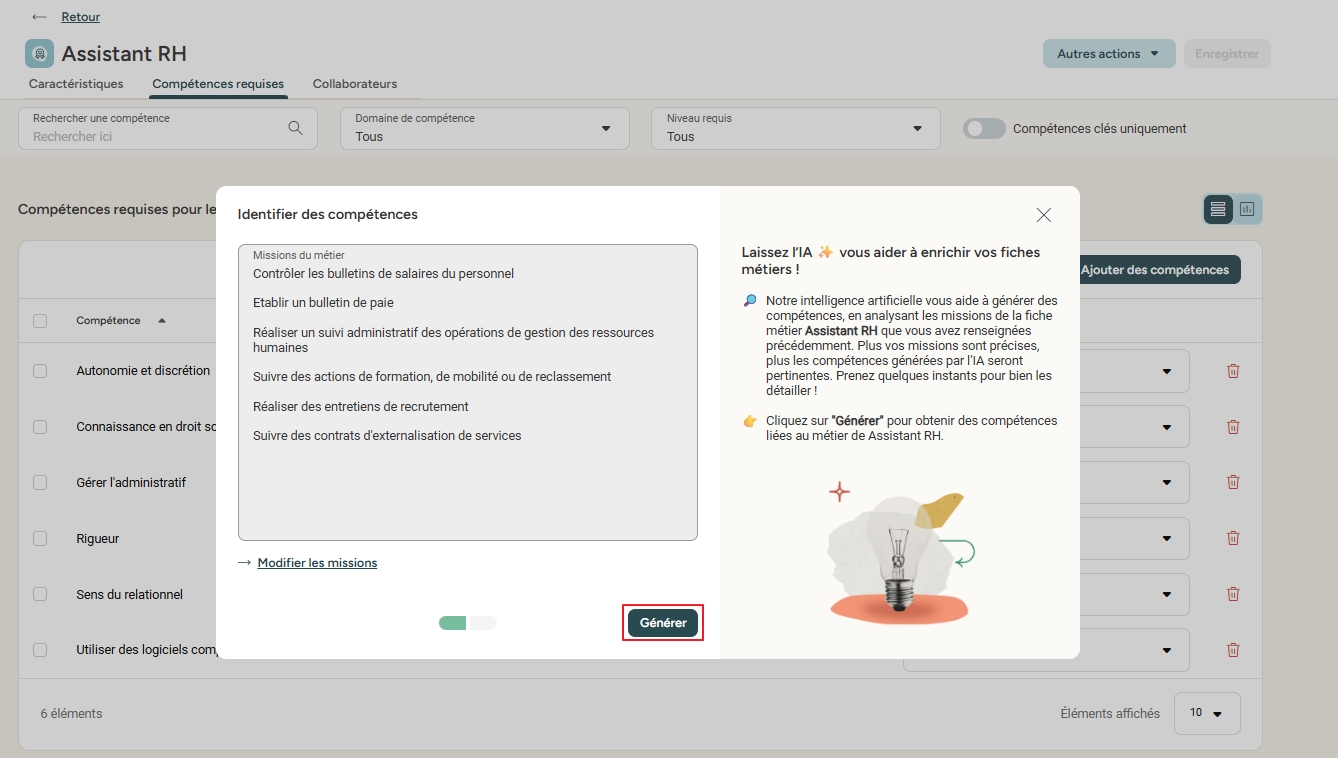Delete the Rigueur competency row
Screen dimensions: 1338x758
(1232, 538)
